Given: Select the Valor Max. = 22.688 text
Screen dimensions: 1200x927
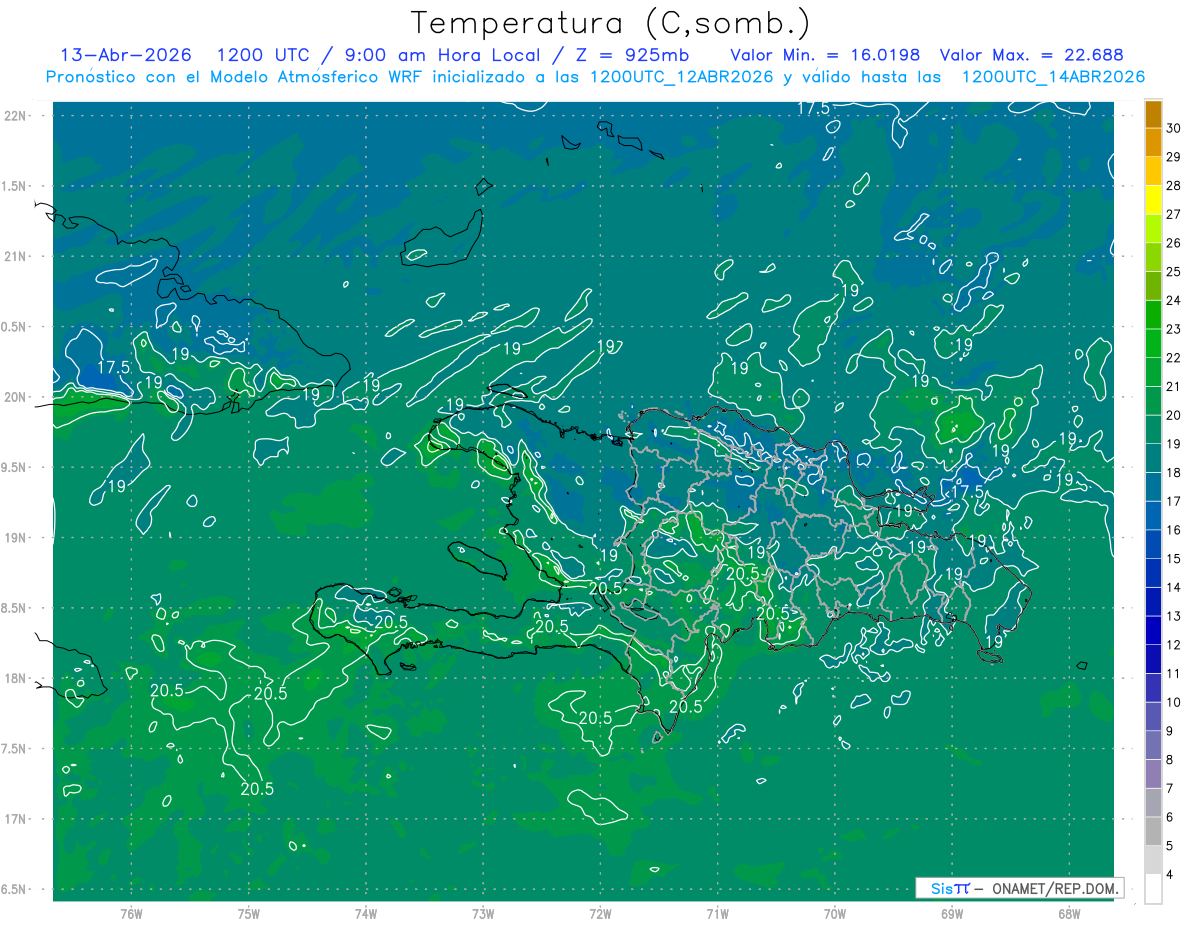Looking at the screenshot, I should pos(1032,55).
